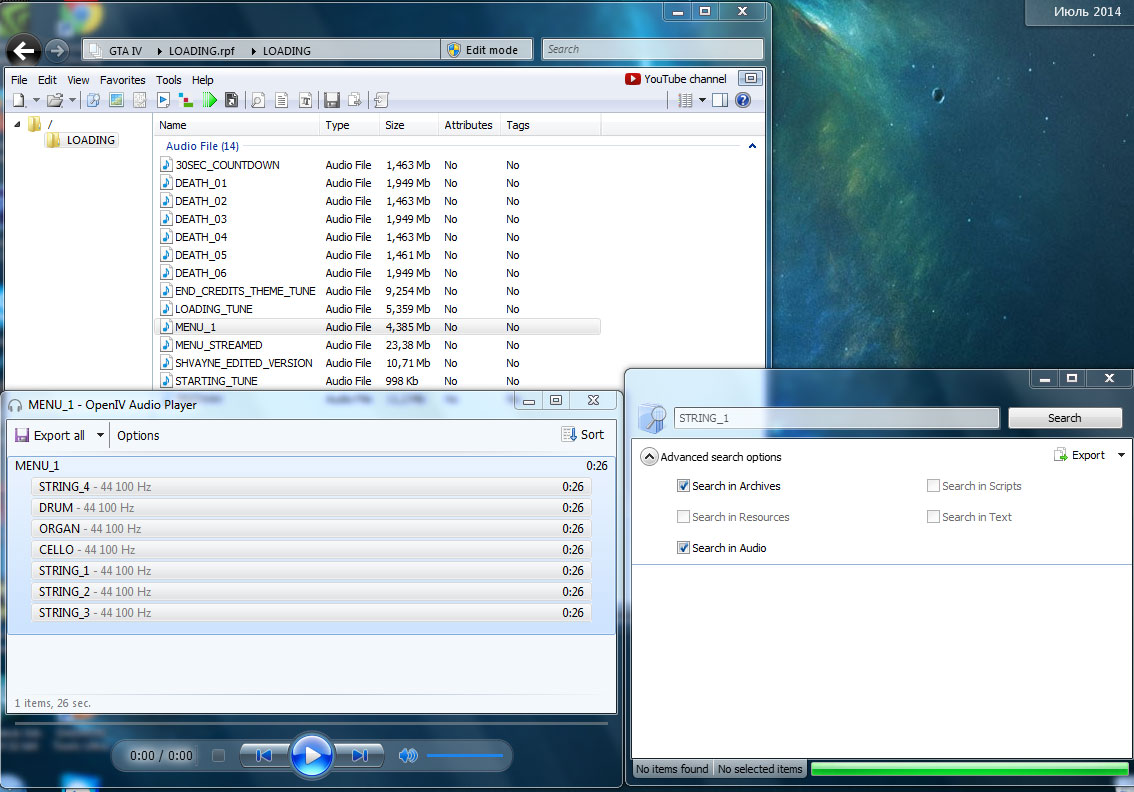Screen dimensions: 1134x792
Task: Collapse the root folder tree node
Action: point(18,124)
